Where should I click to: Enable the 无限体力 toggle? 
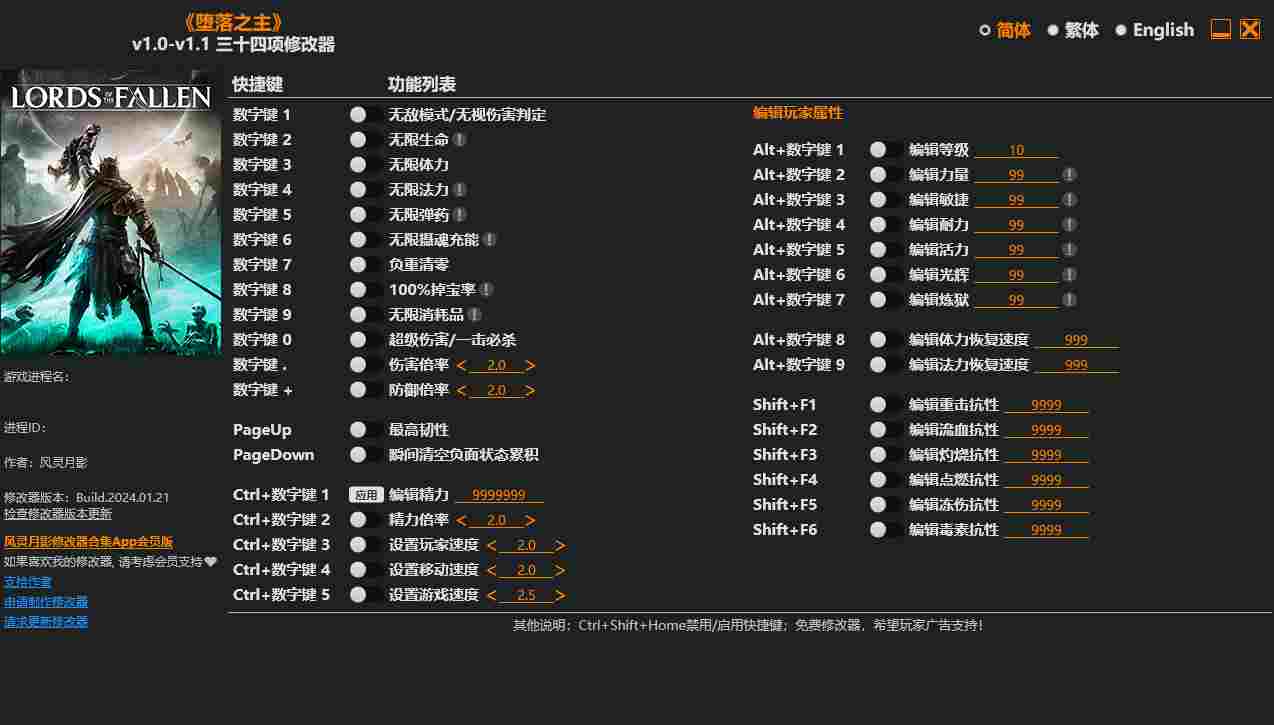[x=365, y=165]
